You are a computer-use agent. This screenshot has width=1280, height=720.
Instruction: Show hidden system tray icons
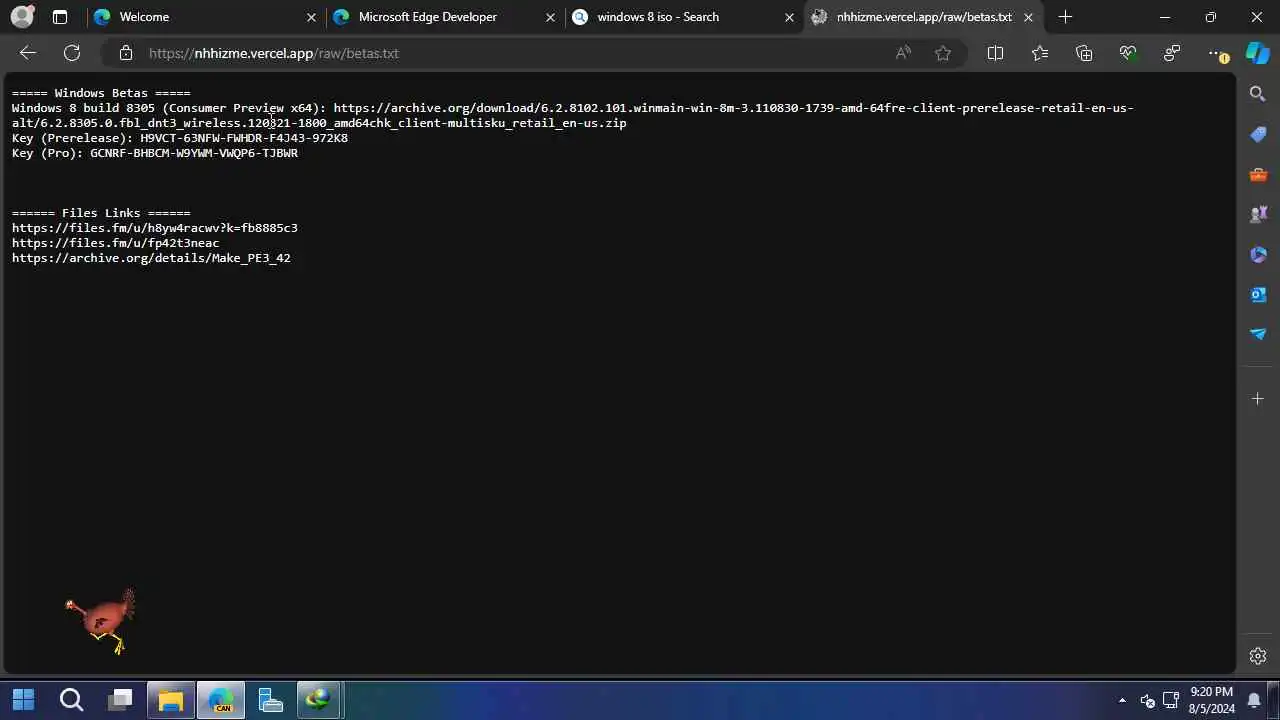(1122, 700)
